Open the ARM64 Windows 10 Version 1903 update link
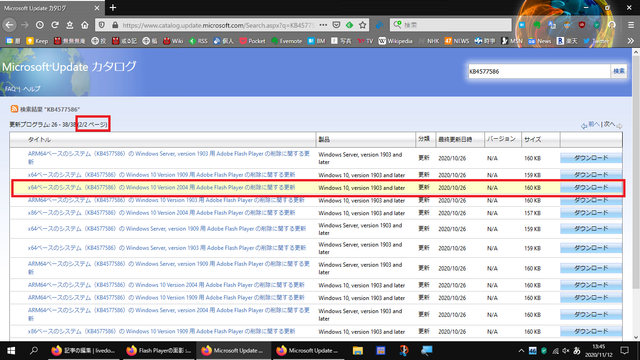Viewport: 640px width, 360px height. coord(166,200)
